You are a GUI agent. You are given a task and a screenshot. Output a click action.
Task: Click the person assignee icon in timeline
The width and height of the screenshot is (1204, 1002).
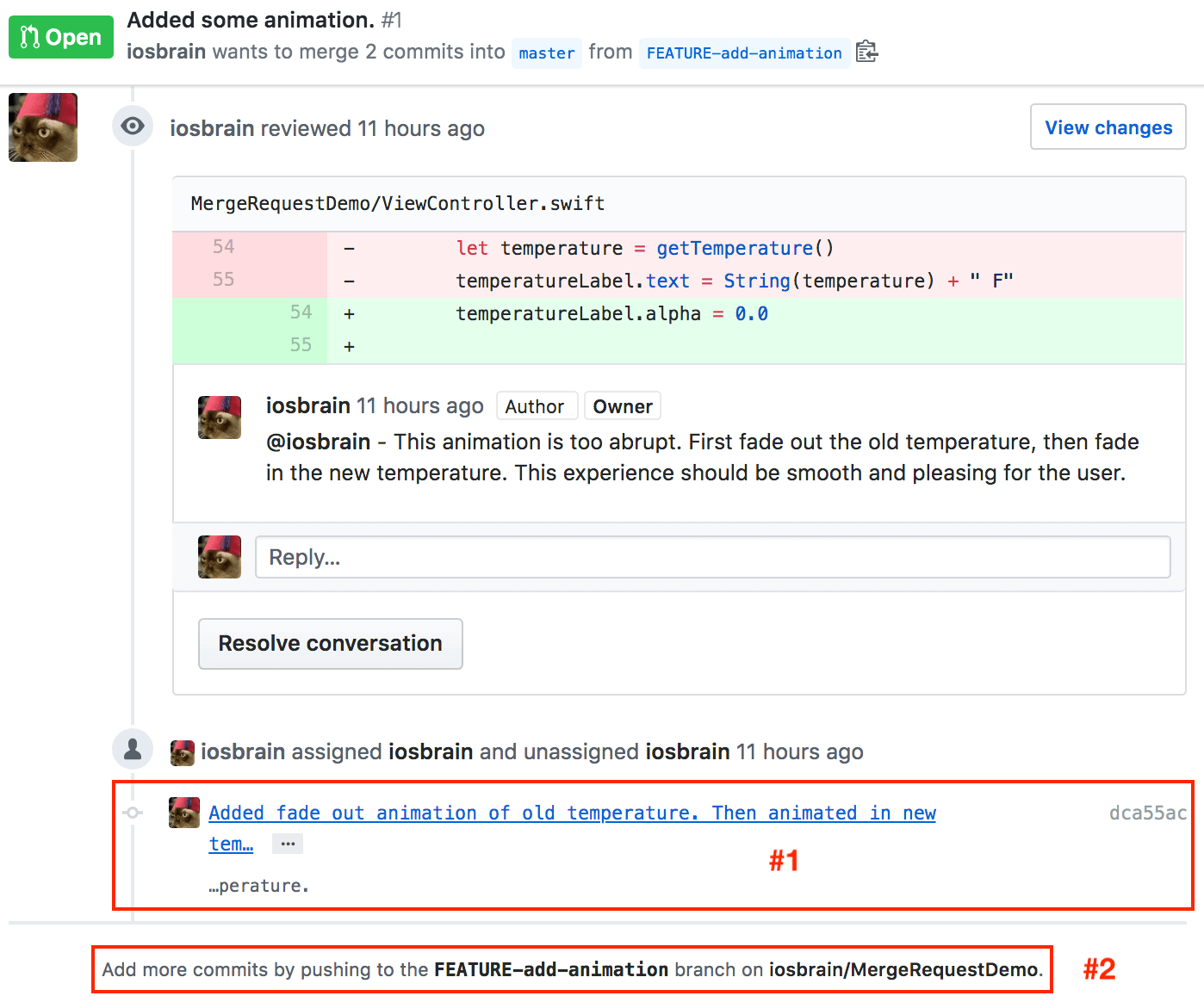click(x=133, y=749)
